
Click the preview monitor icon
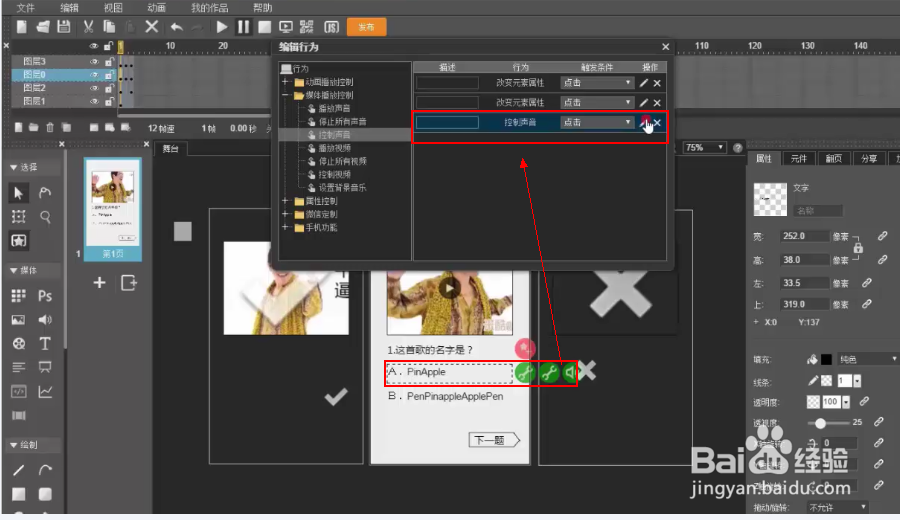click(286, 27)
